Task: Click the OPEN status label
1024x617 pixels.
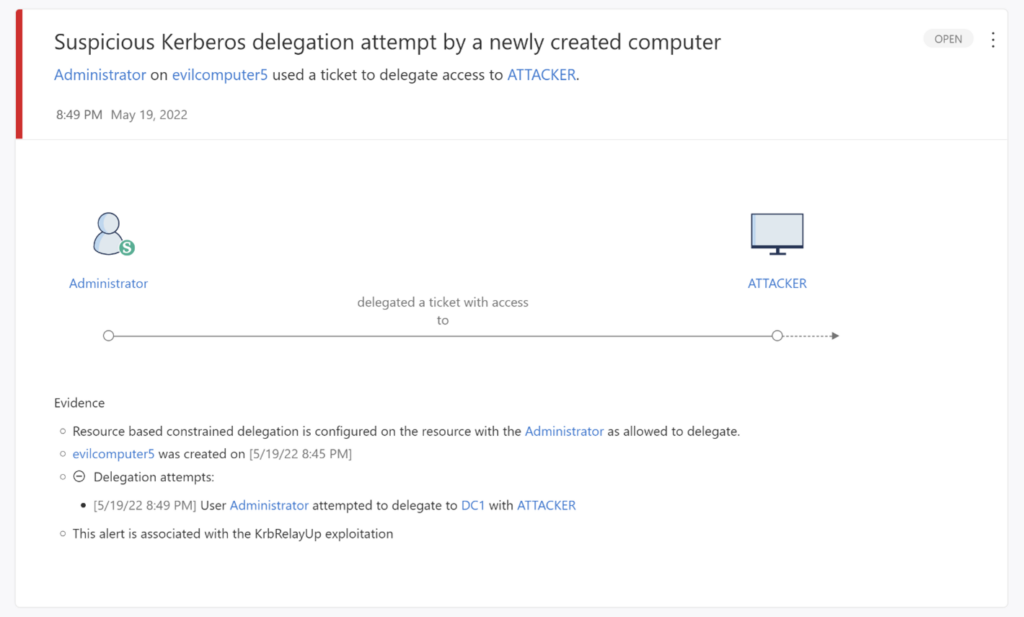Action: (x=947, y=38)
